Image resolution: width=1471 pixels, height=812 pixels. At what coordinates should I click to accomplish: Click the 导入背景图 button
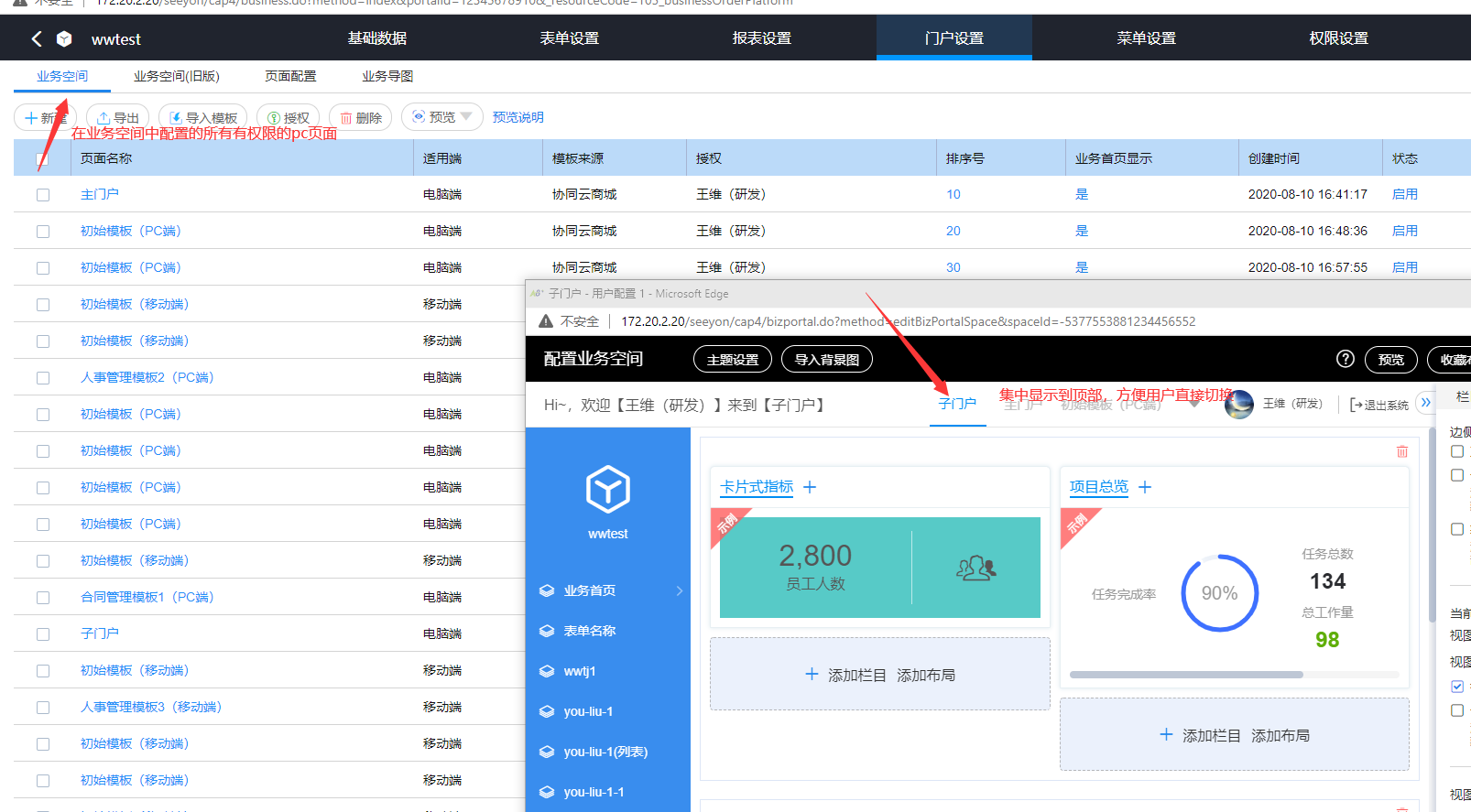(x=827, y=359)
